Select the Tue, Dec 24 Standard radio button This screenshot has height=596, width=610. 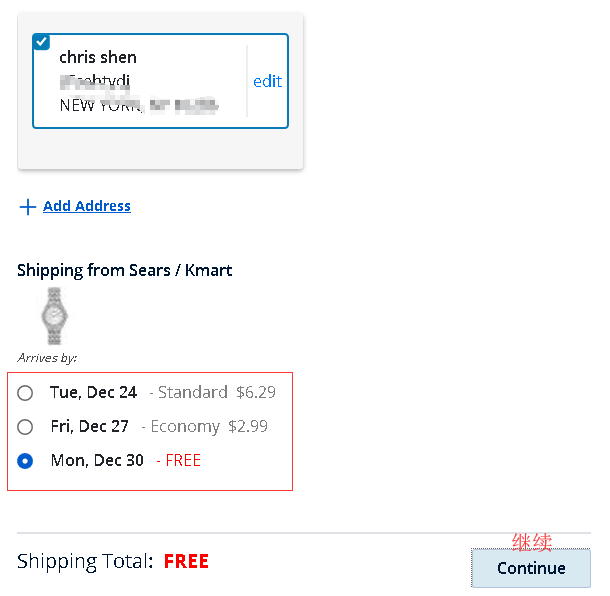pyautogui.click(x=25, y=393)
